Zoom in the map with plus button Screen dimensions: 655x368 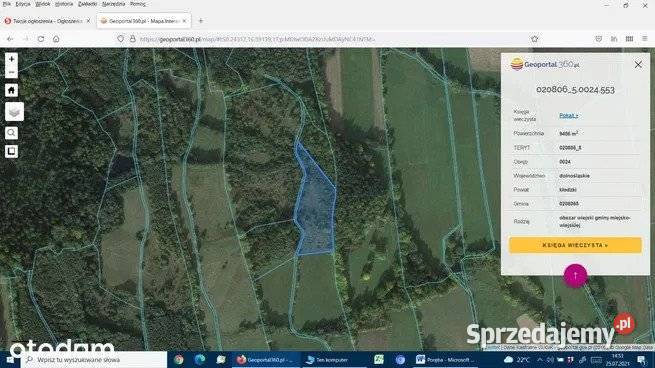(11, 59)
